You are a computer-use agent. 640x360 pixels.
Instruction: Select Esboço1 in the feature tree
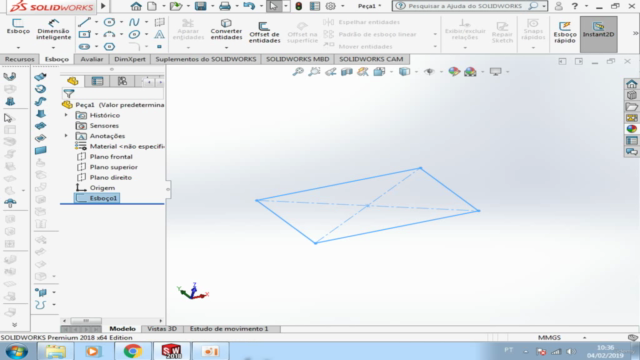point(97,198)
